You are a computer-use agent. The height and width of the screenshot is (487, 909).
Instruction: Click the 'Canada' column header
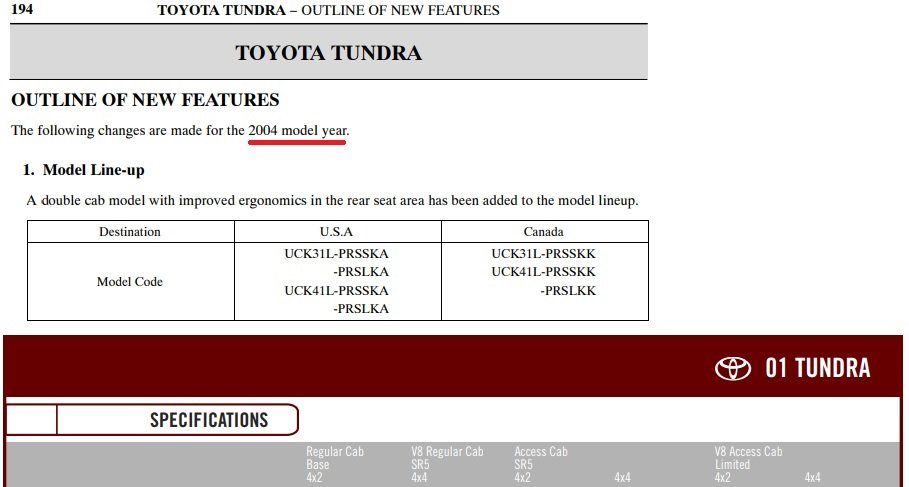point(543,231)
